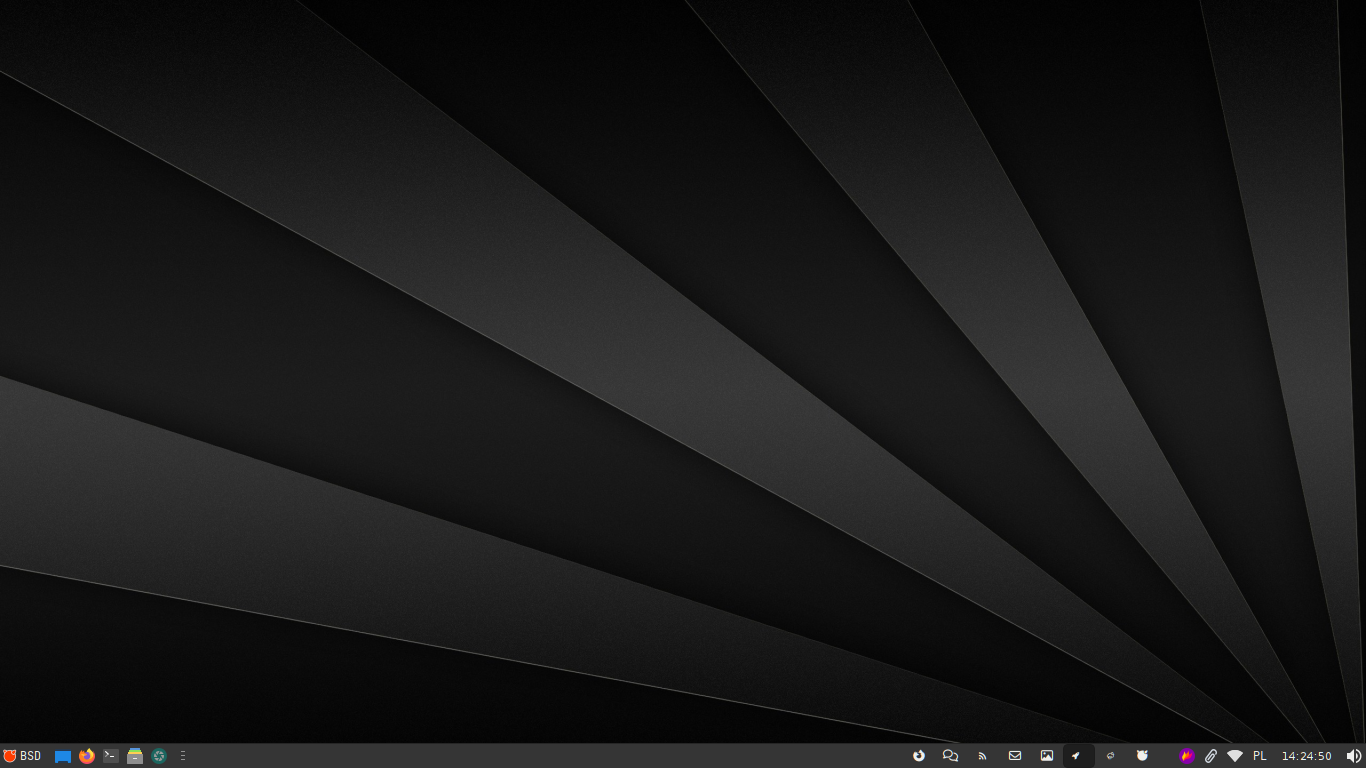1366x768 pixels.
Task: Open the terminal emulator launcher
Action: 111,756
